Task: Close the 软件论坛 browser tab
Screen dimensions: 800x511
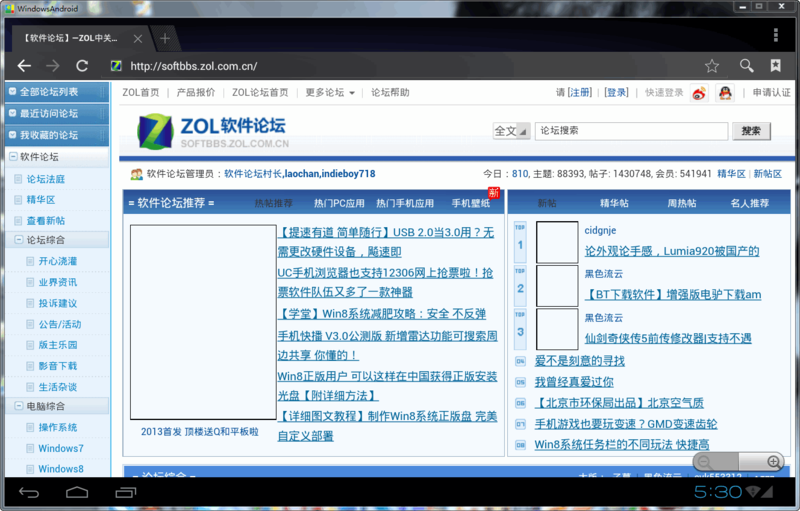Action: pos(138,38)
